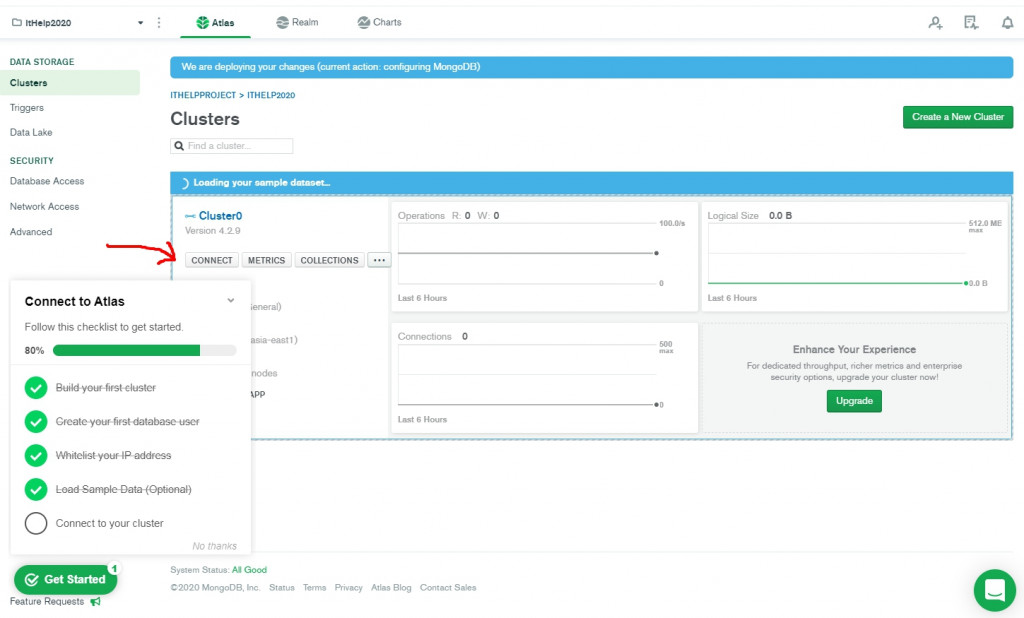The width and height of the screenshot is (1024, 618).
Task: Click the ITHELP2020 breadcrumb
Action: pyautogui.click(x=271, y=95)
